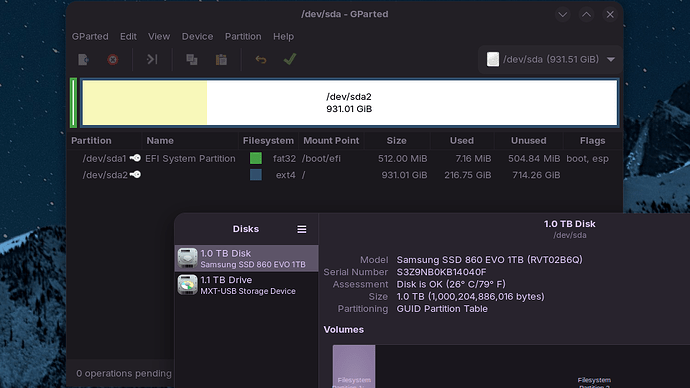
Task: Click the GUID Partition Table value
Action: 442,309
